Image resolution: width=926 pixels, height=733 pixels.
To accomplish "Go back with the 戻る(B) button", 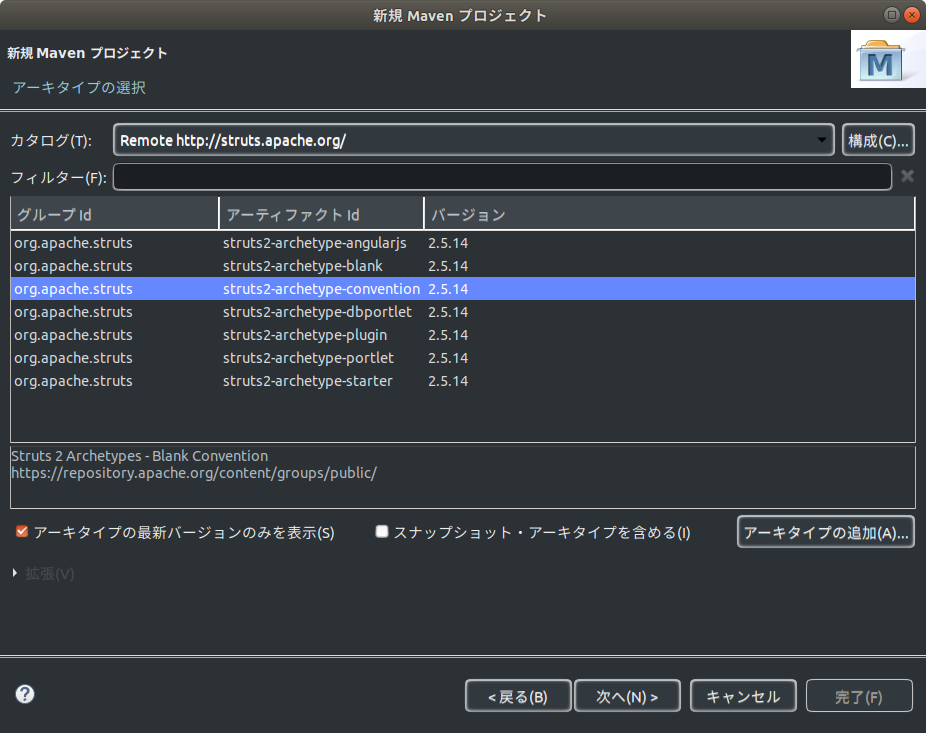I will tap(518, 696).
